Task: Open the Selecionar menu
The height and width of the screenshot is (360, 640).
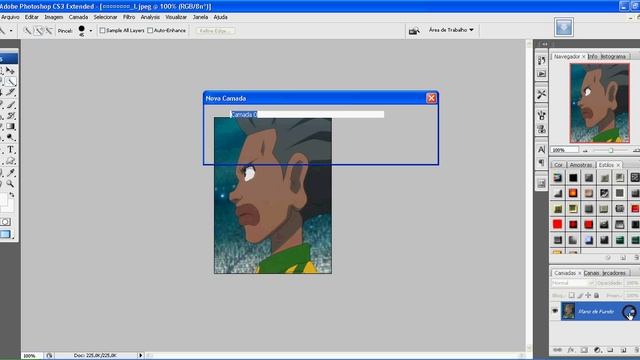Action: (105, 17)
